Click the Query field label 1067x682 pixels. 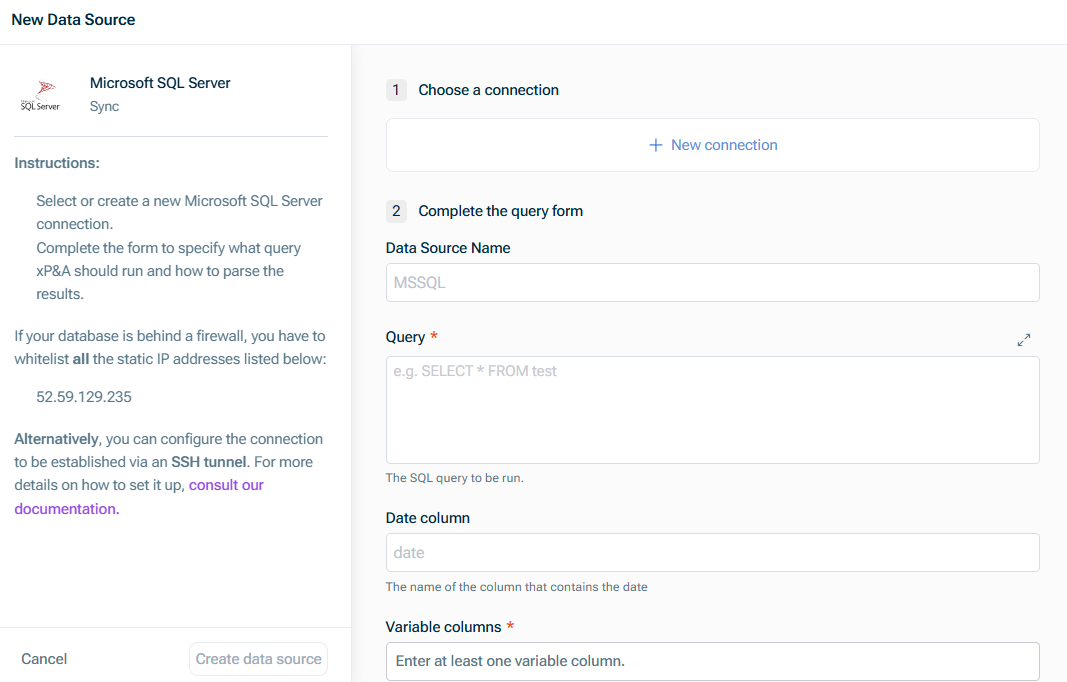(x=405, y=337)
